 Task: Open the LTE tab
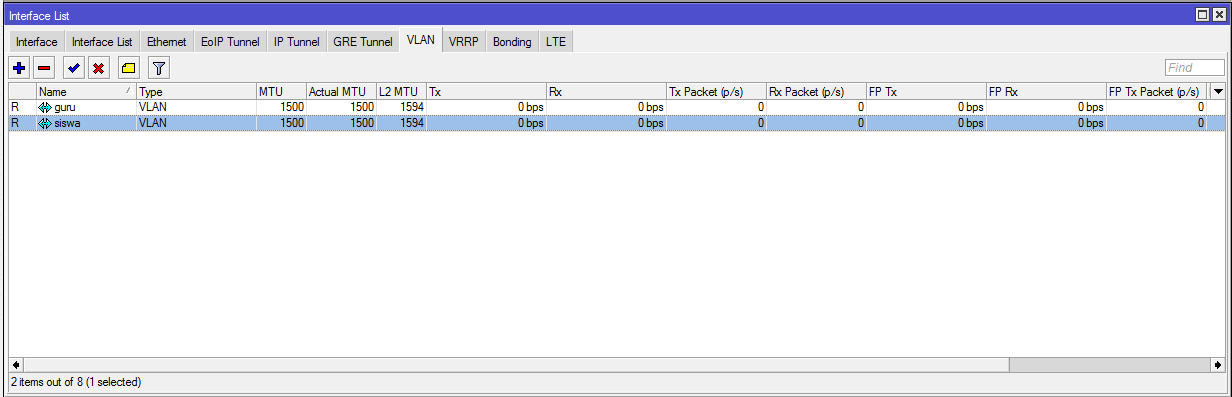(x=556, y=42)
